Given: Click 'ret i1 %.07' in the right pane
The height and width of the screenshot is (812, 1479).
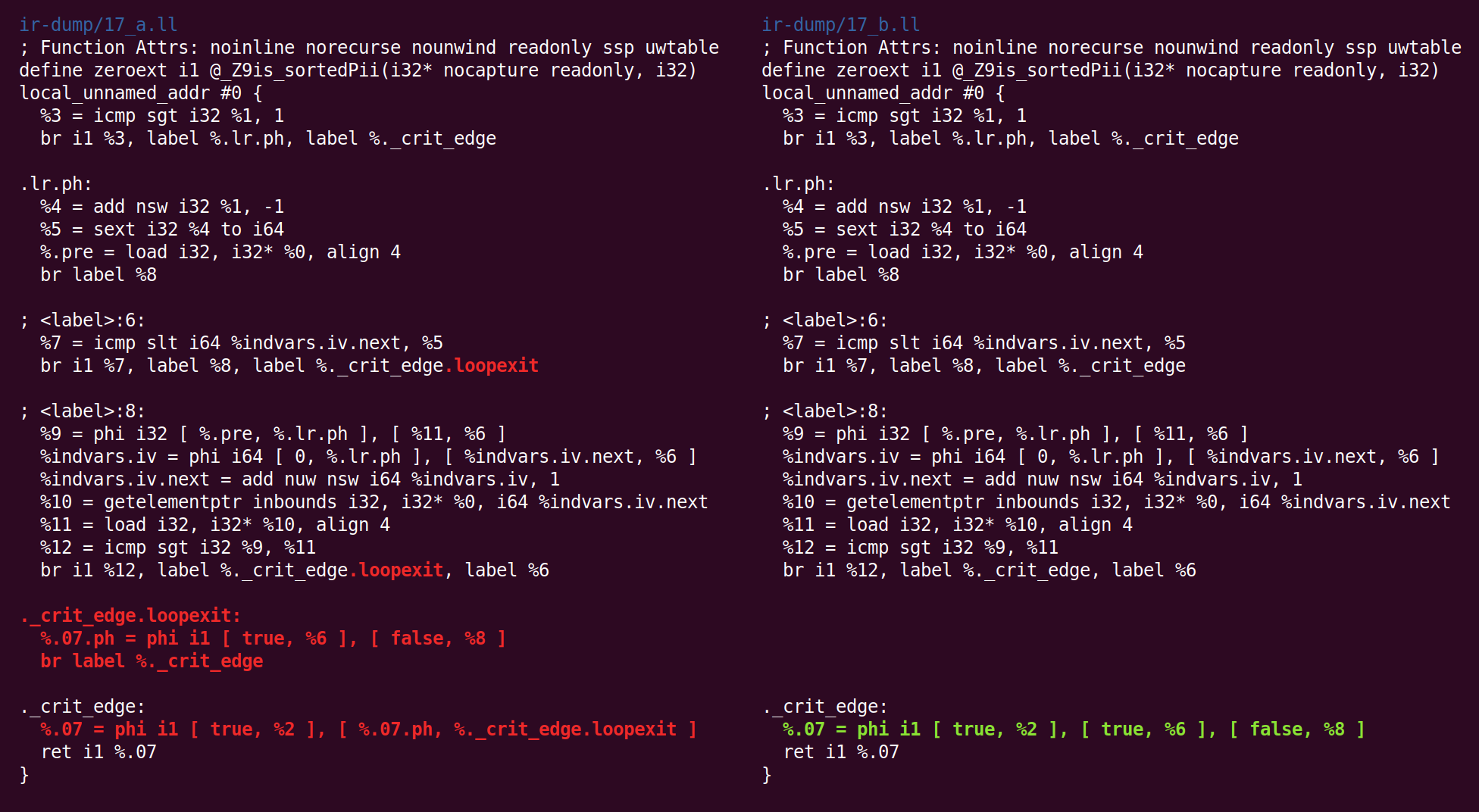Looking at the screenshot, I should [841, 752].
